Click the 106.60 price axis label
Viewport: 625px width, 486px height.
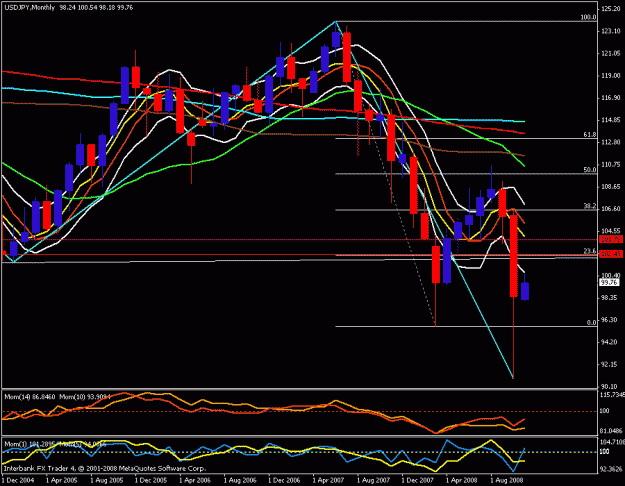pos(611,209)
